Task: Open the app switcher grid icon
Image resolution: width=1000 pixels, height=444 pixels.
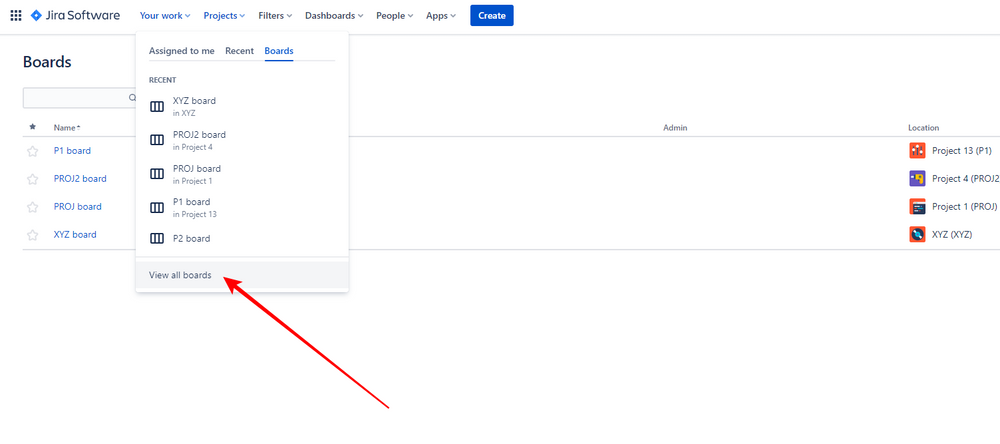Action: point(16,15)
